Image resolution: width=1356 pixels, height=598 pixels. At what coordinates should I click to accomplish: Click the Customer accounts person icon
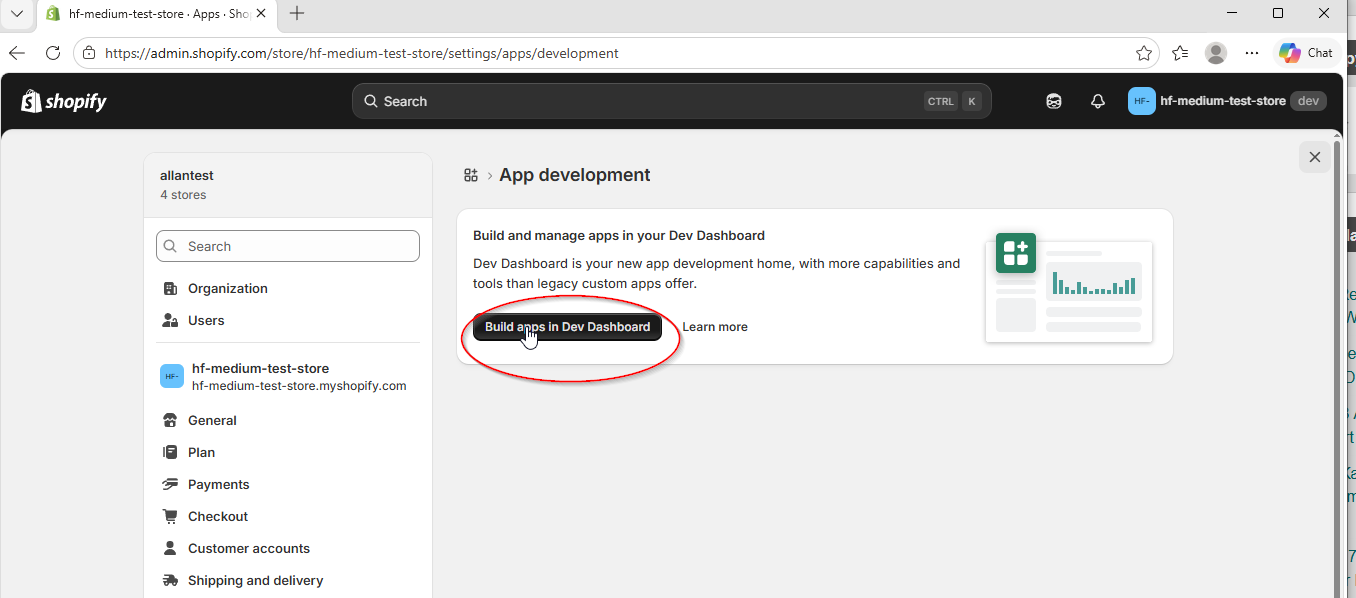coord(170,548)
